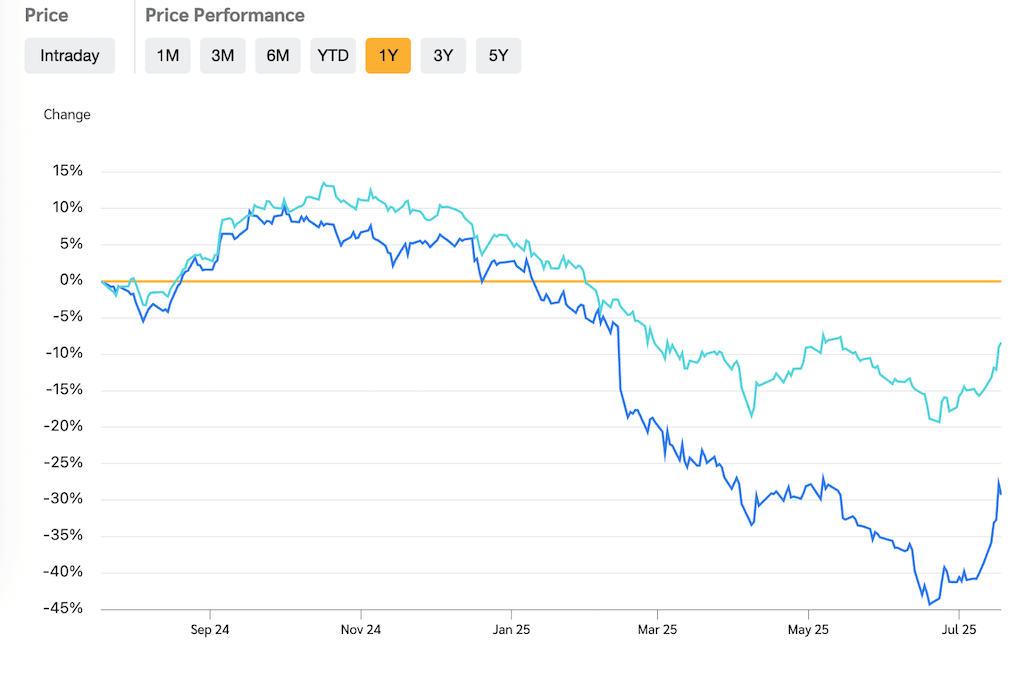
Task: Click the Intraday price button
Action: click(x=70, y=56)
